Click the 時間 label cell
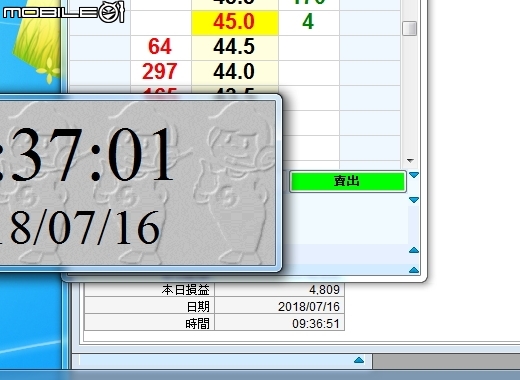Screen dimensions: 520x380 pyautogui.click(x=150, y=323)
